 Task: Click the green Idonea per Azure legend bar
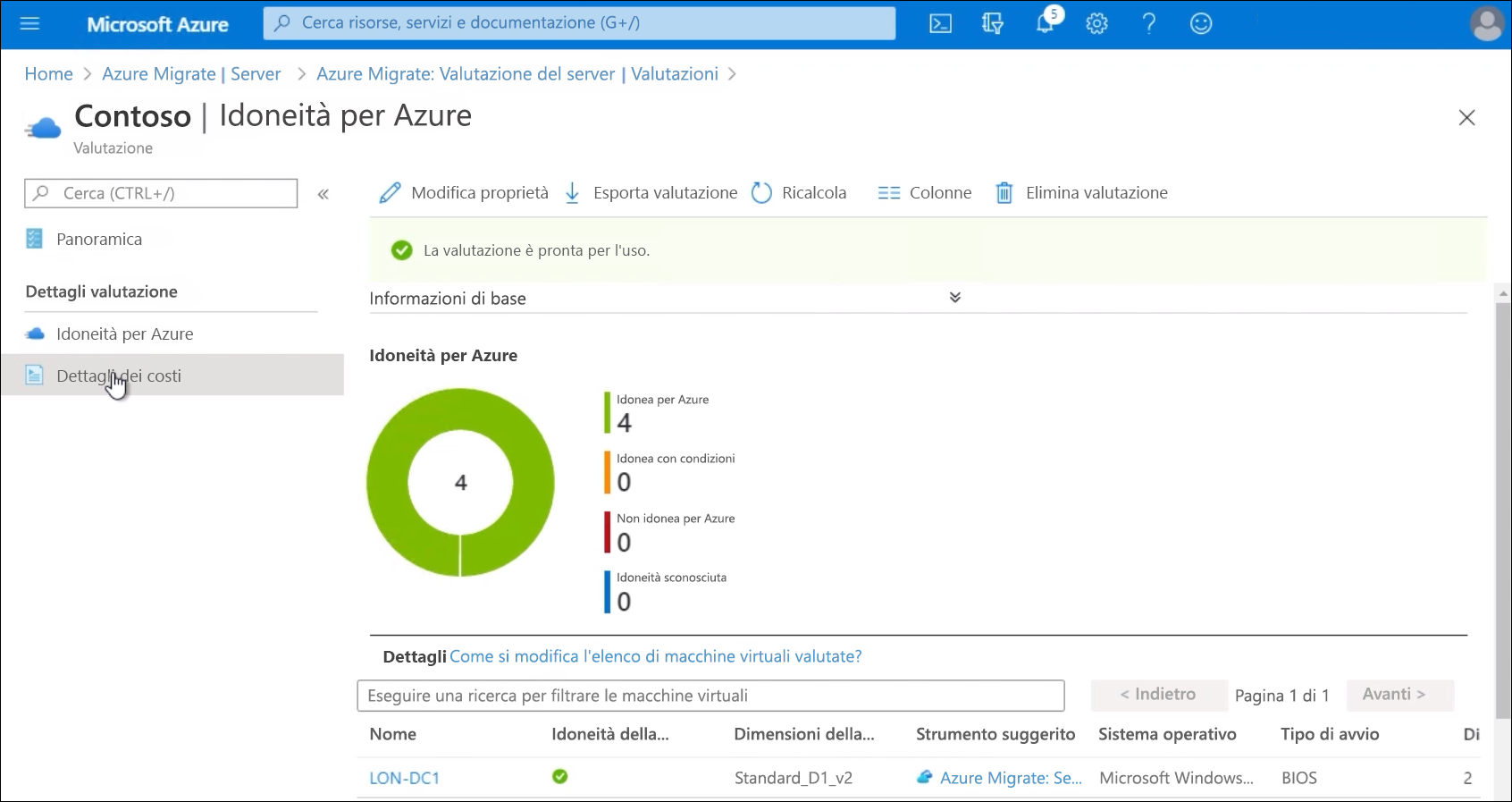click(608, 413)
